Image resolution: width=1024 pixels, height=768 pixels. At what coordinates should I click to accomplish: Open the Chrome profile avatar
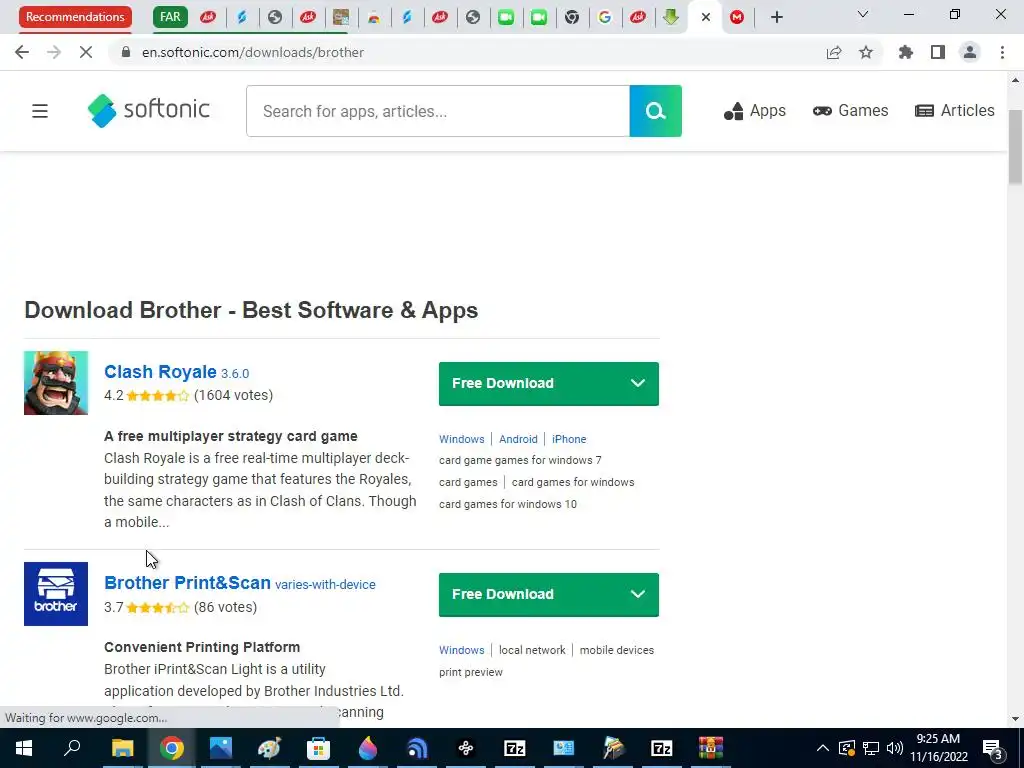coord(970,52)
